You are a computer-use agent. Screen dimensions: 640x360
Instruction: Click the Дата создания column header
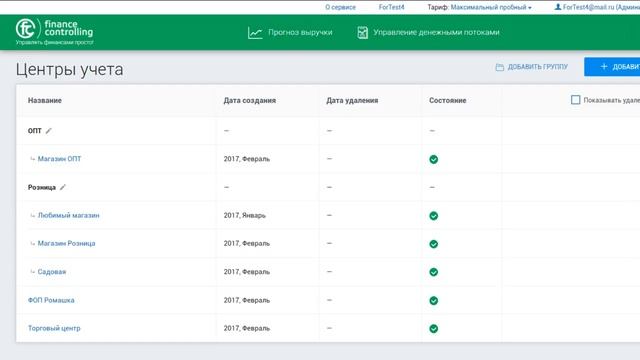click(x=249, y=100)
